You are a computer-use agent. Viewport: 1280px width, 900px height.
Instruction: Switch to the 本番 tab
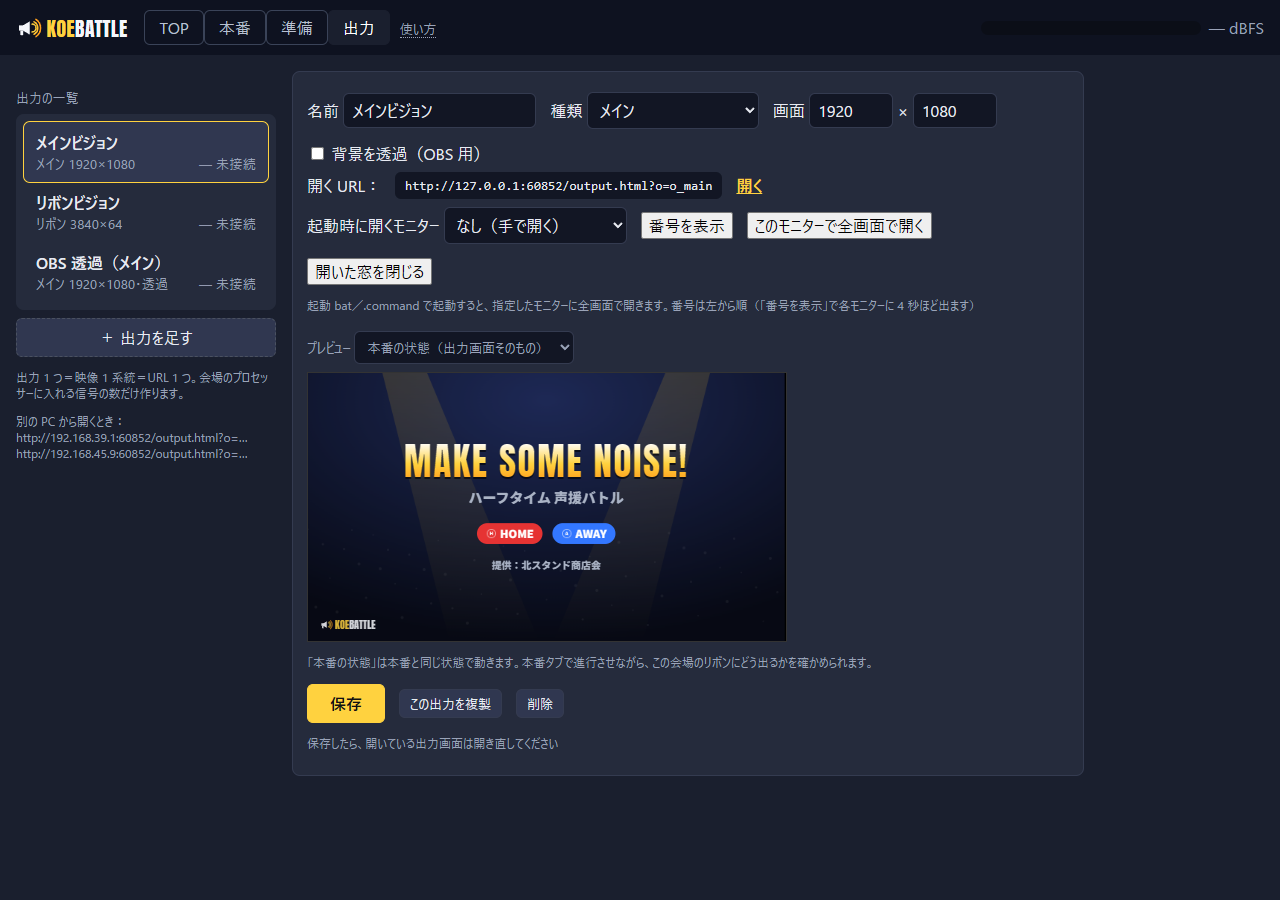tap(235, 28)
